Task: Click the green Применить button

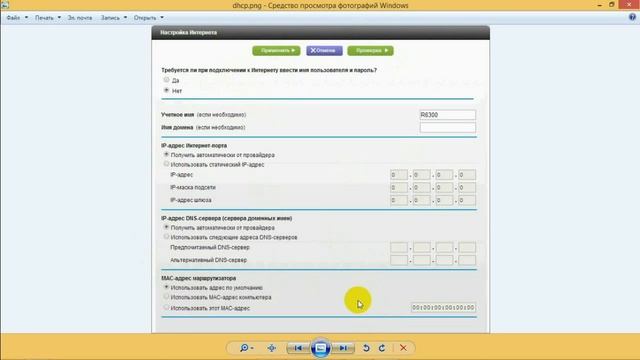Action: (x=276, y=51)
